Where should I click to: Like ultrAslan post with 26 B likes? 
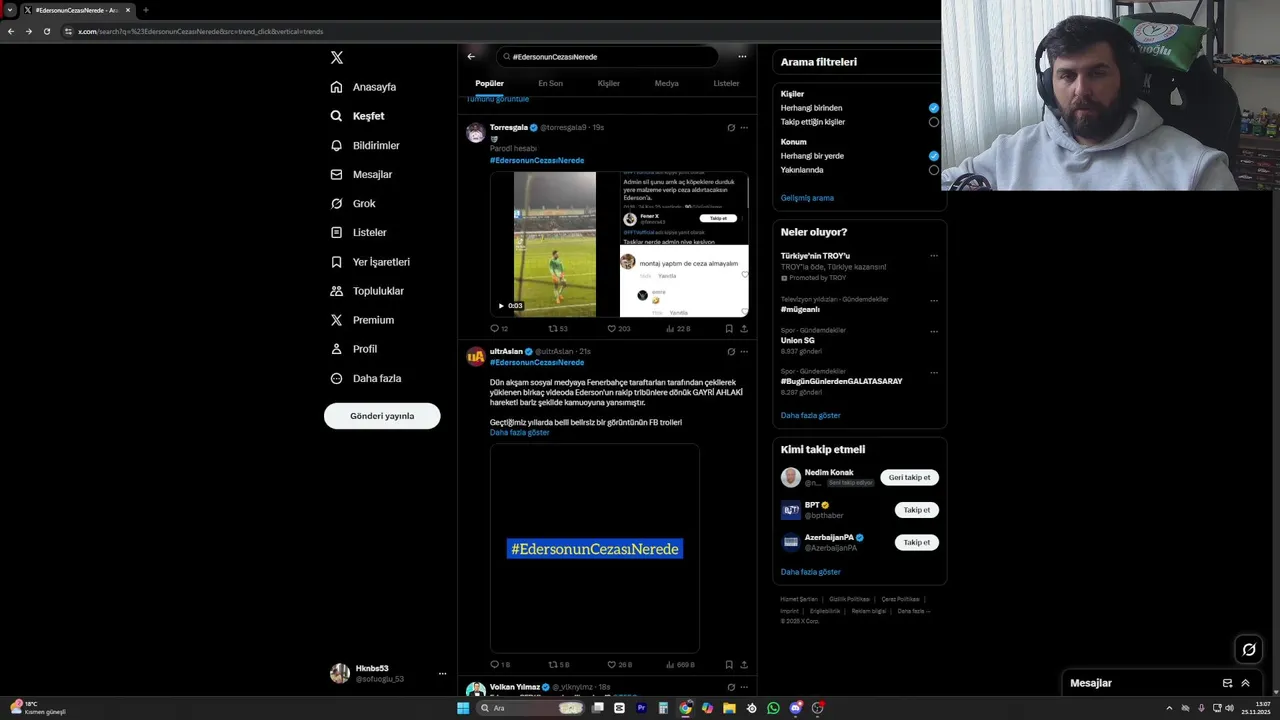pos(620,665)
